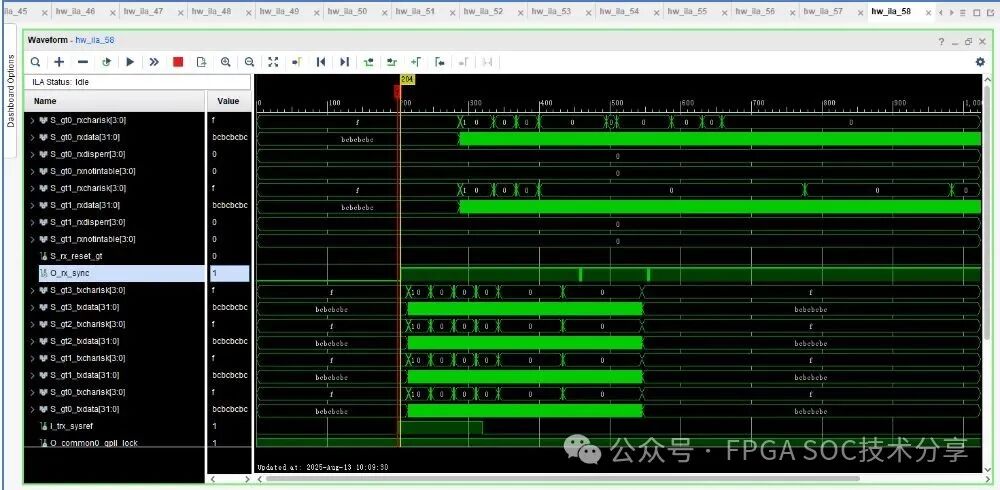Click the highlighted O_rx_sync value 1
Viewport: 1000px width, 490px height.
pyautogui.click(x=229, y=273)
